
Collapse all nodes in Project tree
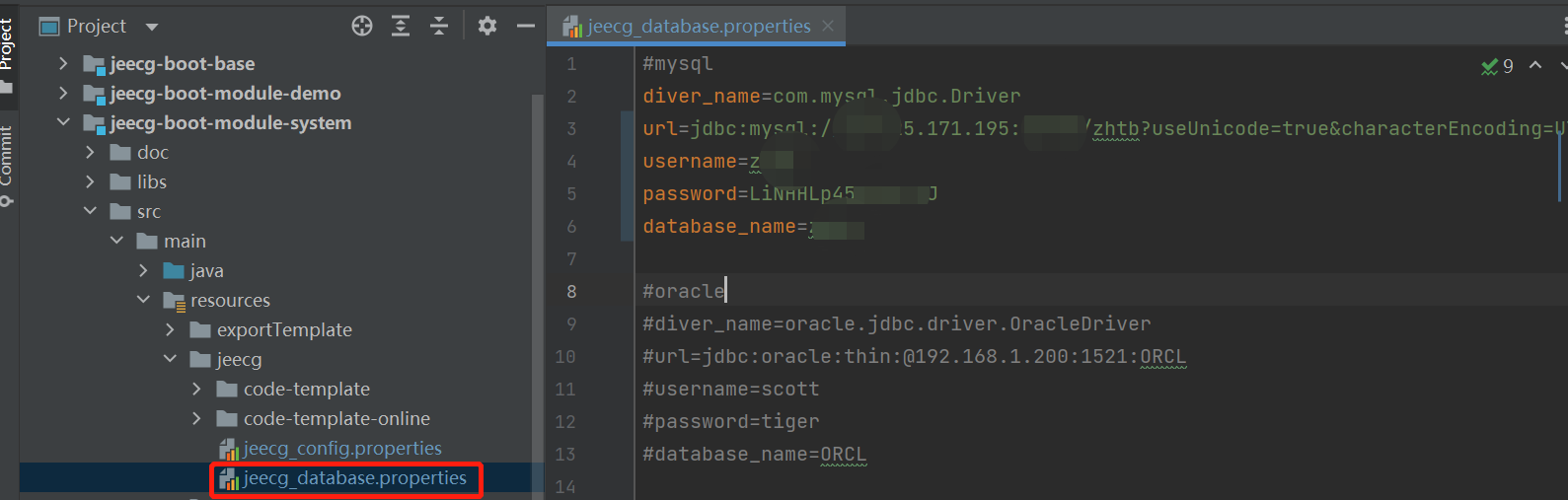pos(439,27)
